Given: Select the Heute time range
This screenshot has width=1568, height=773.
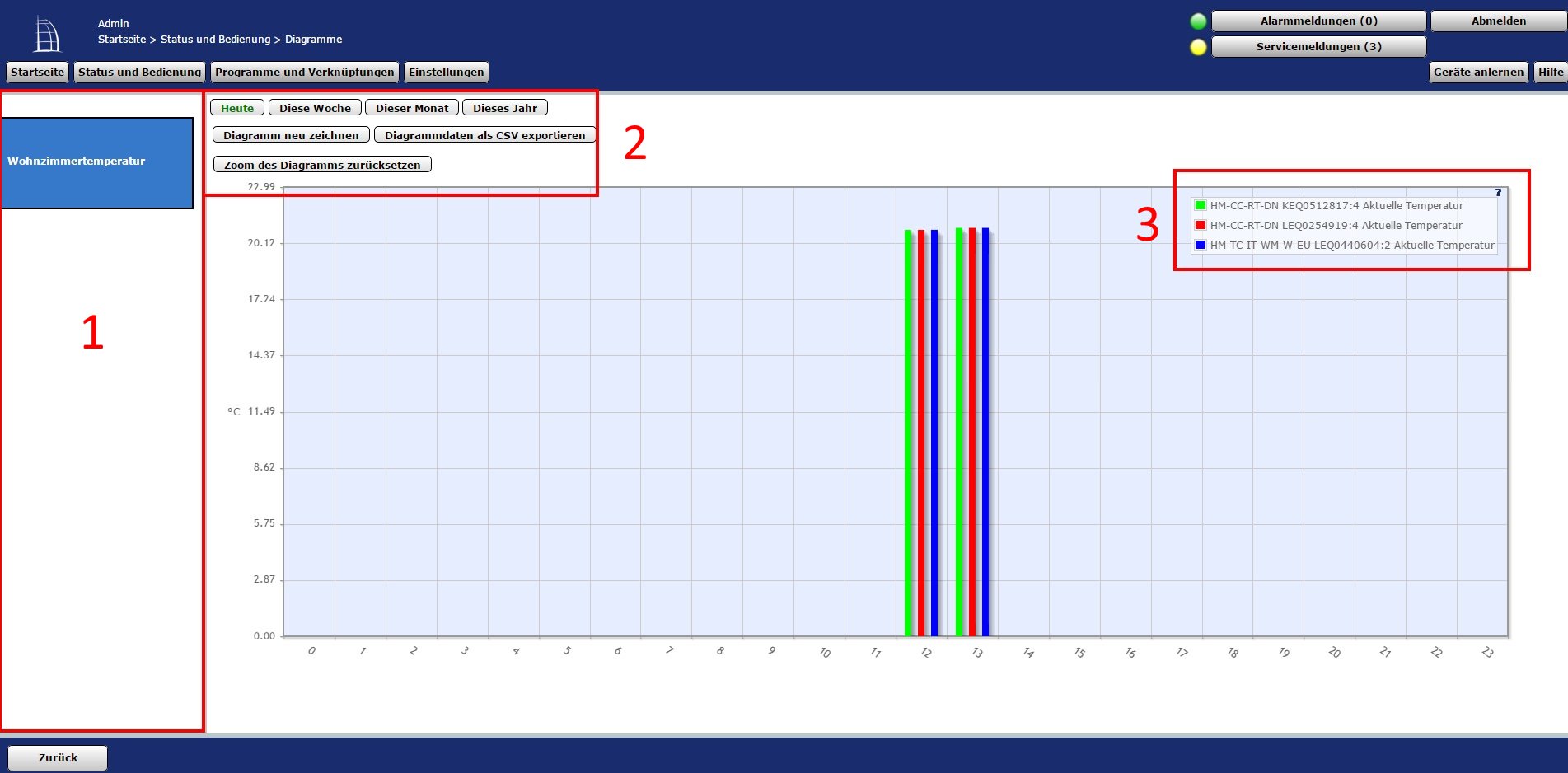Looking at the screenshot, I should point(237,108).
